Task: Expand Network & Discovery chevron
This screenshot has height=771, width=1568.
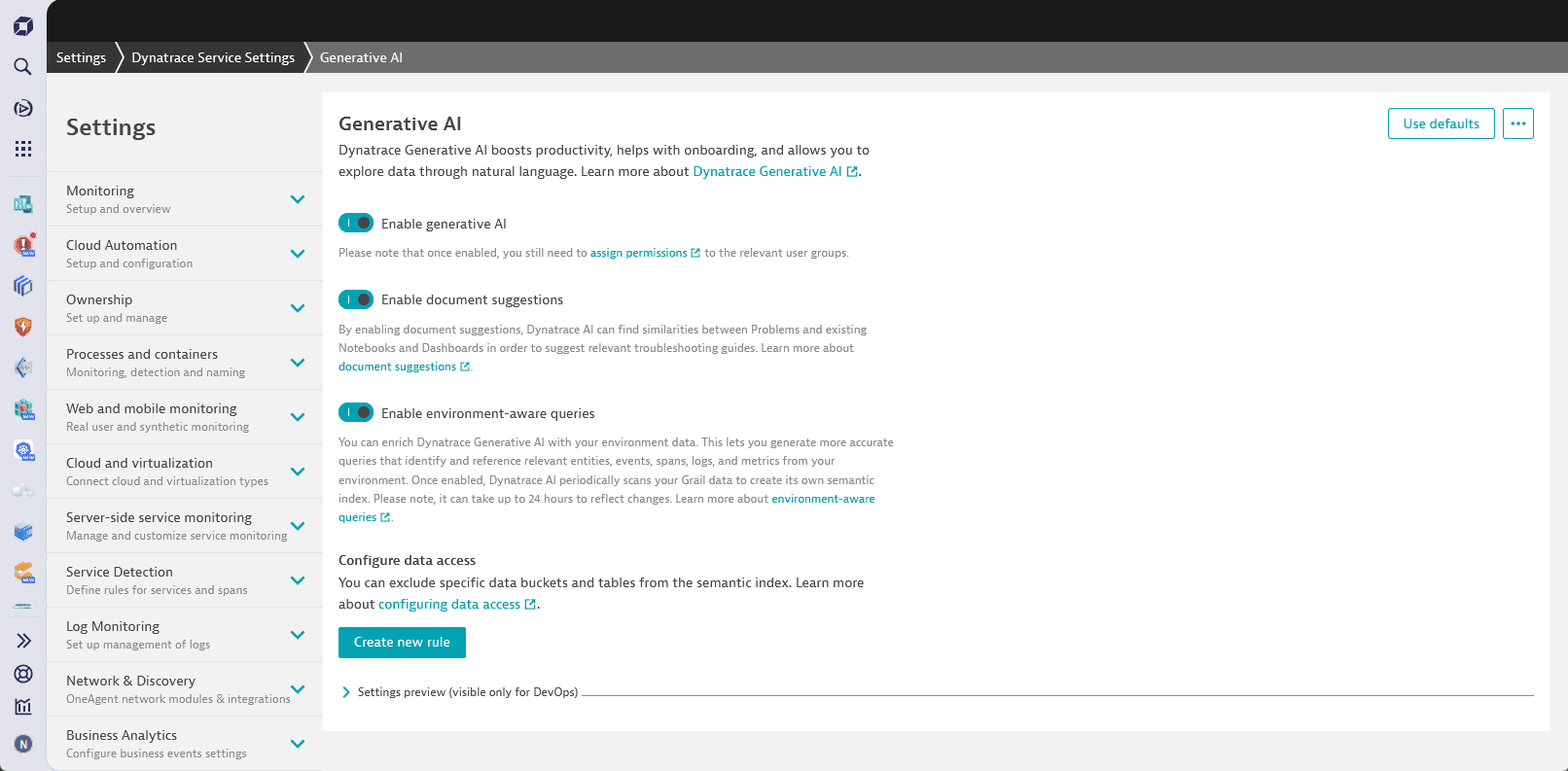Action: click(298, 689)
